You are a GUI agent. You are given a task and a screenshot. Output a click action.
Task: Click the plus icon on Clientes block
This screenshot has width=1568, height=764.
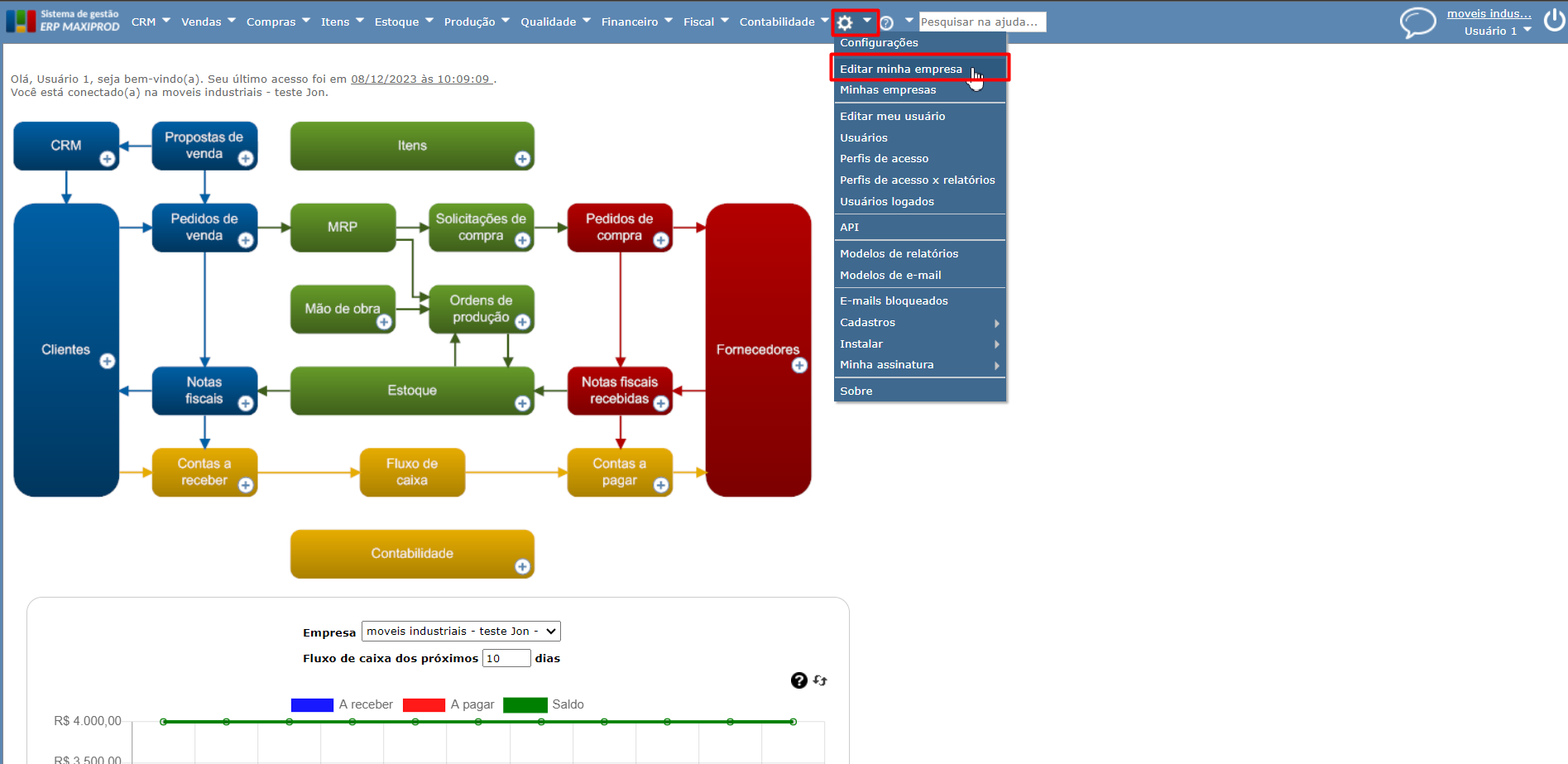[108, 361]
